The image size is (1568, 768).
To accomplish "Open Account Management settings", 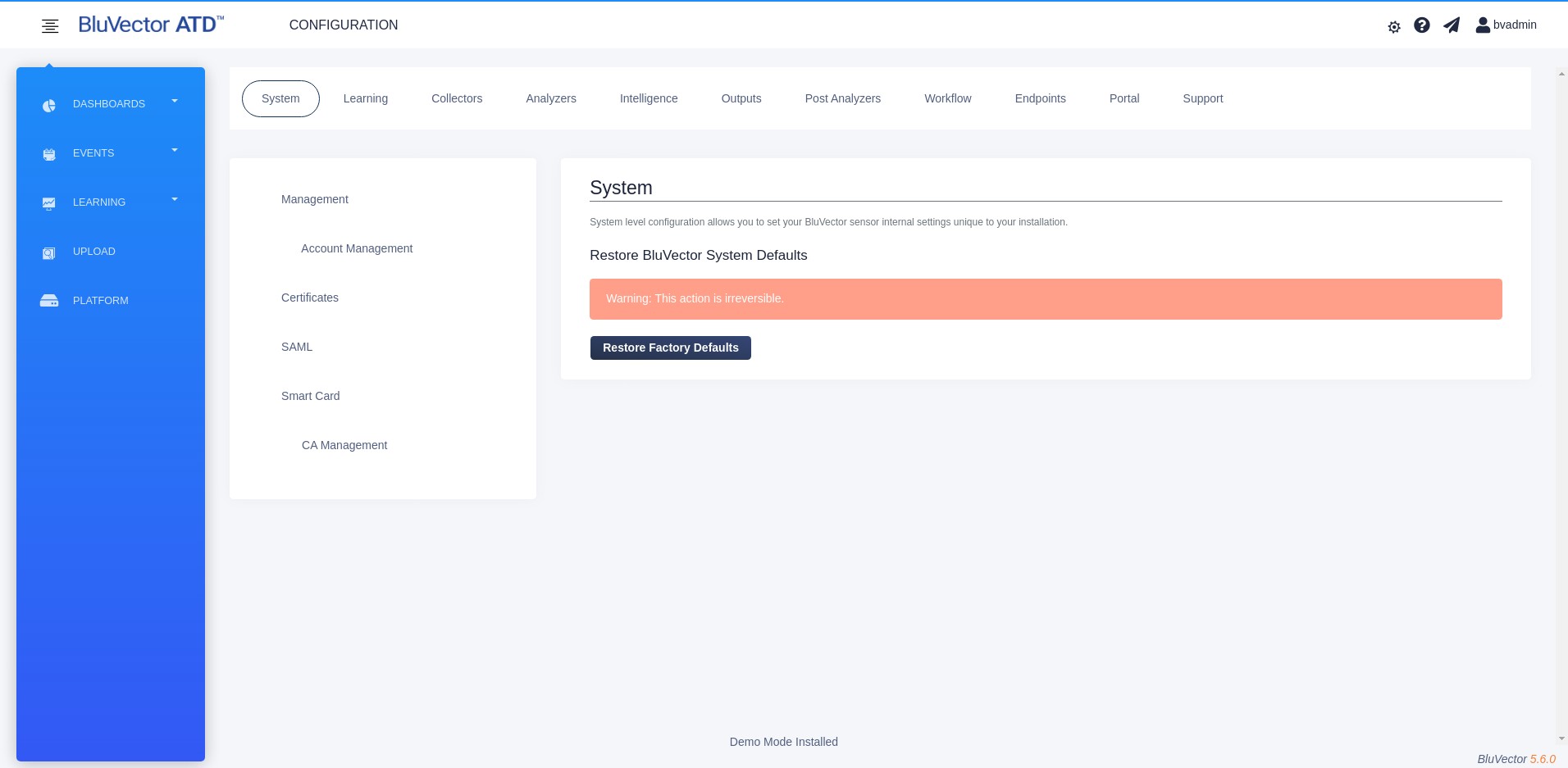I will (x=357, y=248).
